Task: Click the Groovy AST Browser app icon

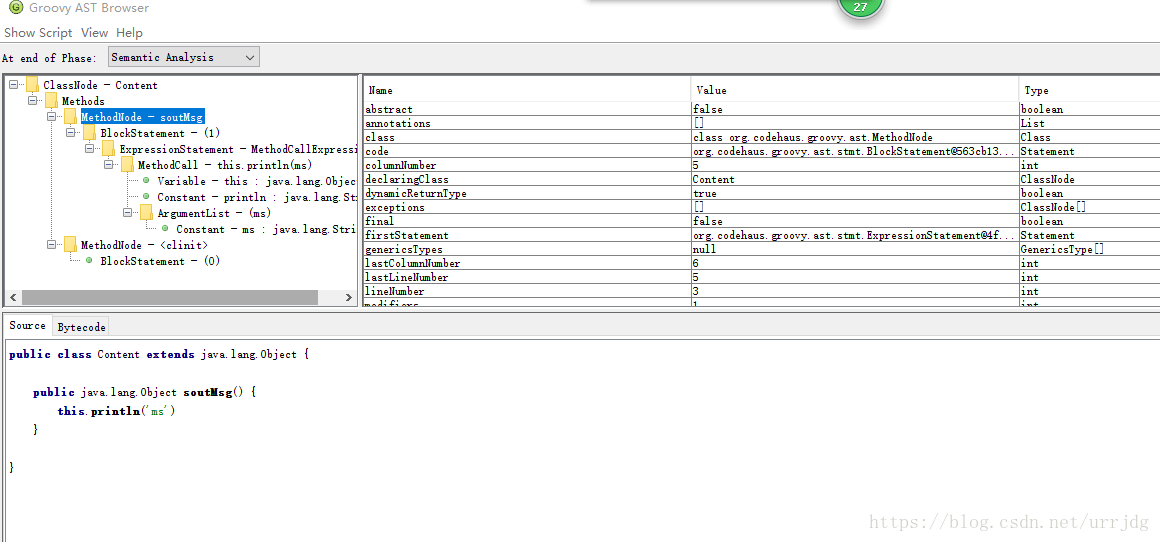Action: coord(15,7)
